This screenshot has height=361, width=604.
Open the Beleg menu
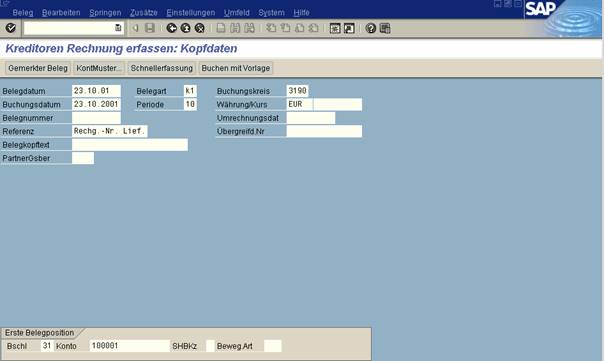[x=23, y=12]
